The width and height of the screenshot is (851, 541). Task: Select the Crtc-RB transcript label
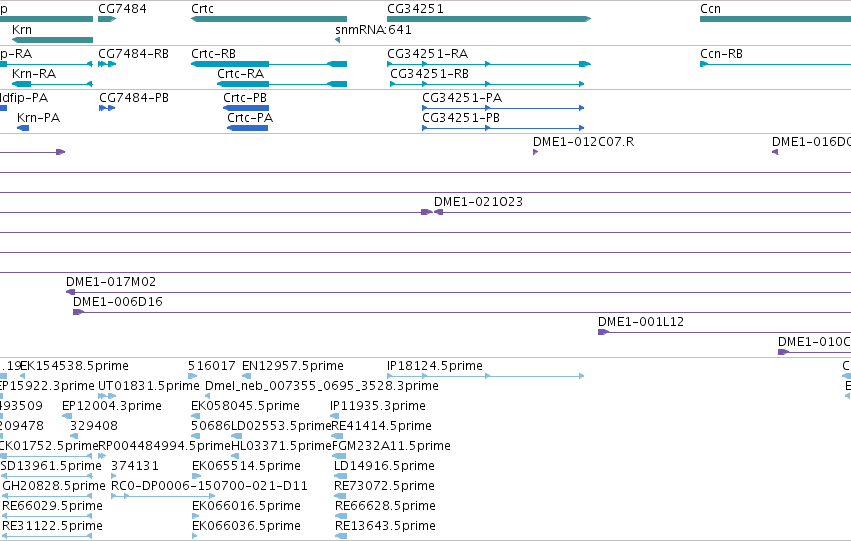click(x=213, y=54)
